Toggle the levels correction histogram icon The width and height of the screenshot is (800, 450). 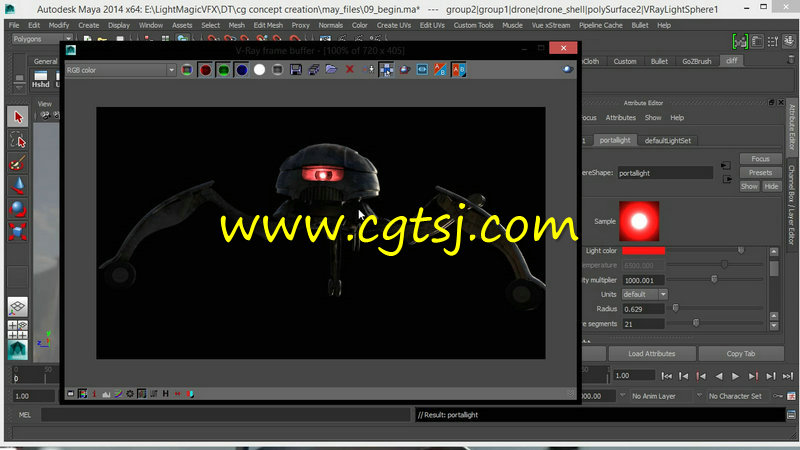[106, 394]
